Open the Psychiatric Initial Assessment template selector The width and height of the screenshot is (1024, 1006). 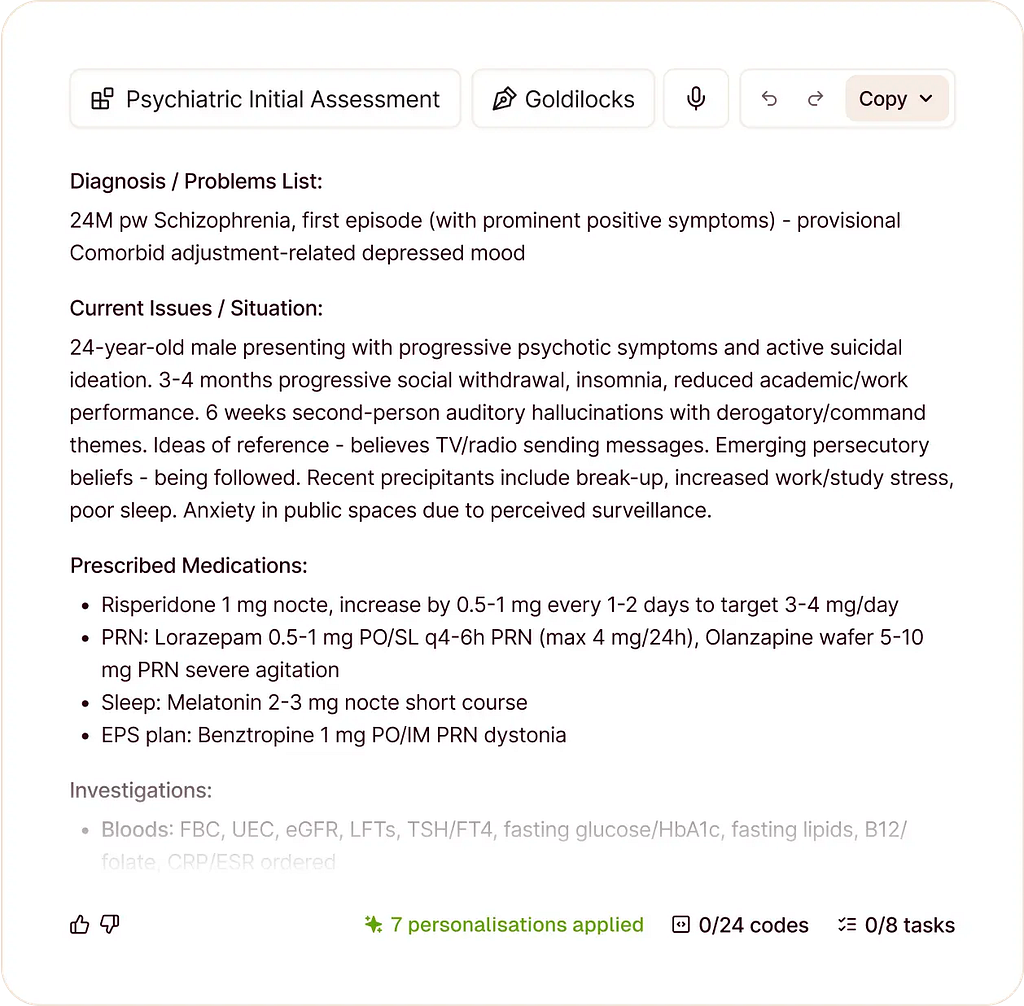pyautogui.click(x=265, y=98)
